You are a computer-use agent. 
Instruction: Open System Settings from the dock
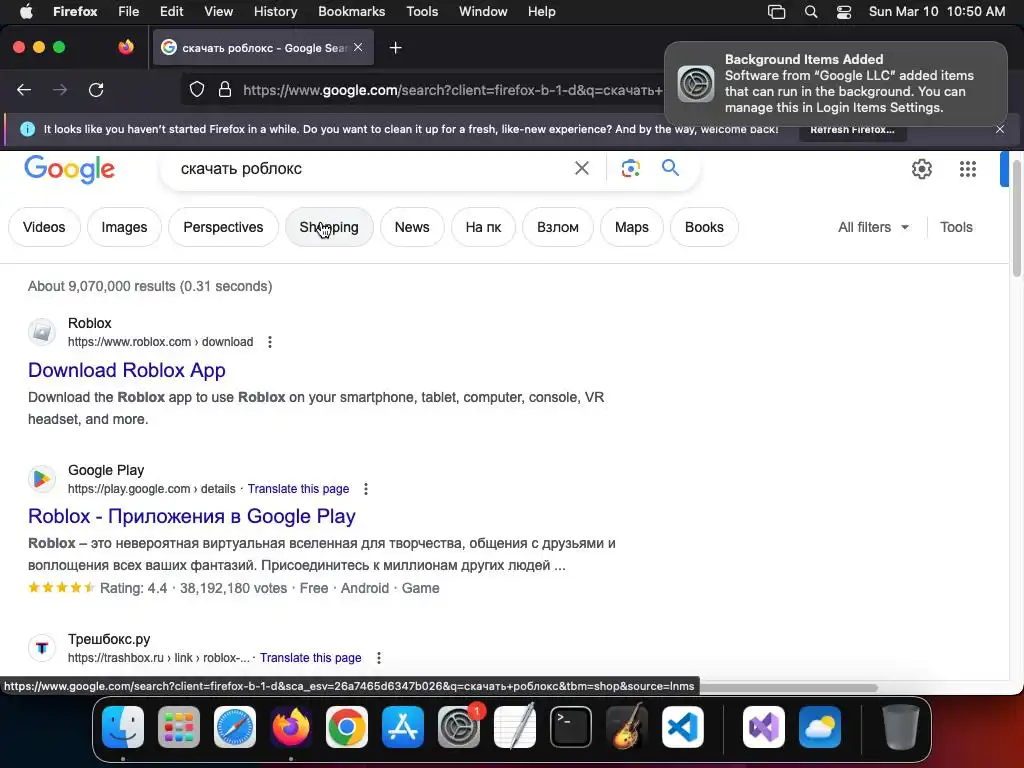point(459,727)
